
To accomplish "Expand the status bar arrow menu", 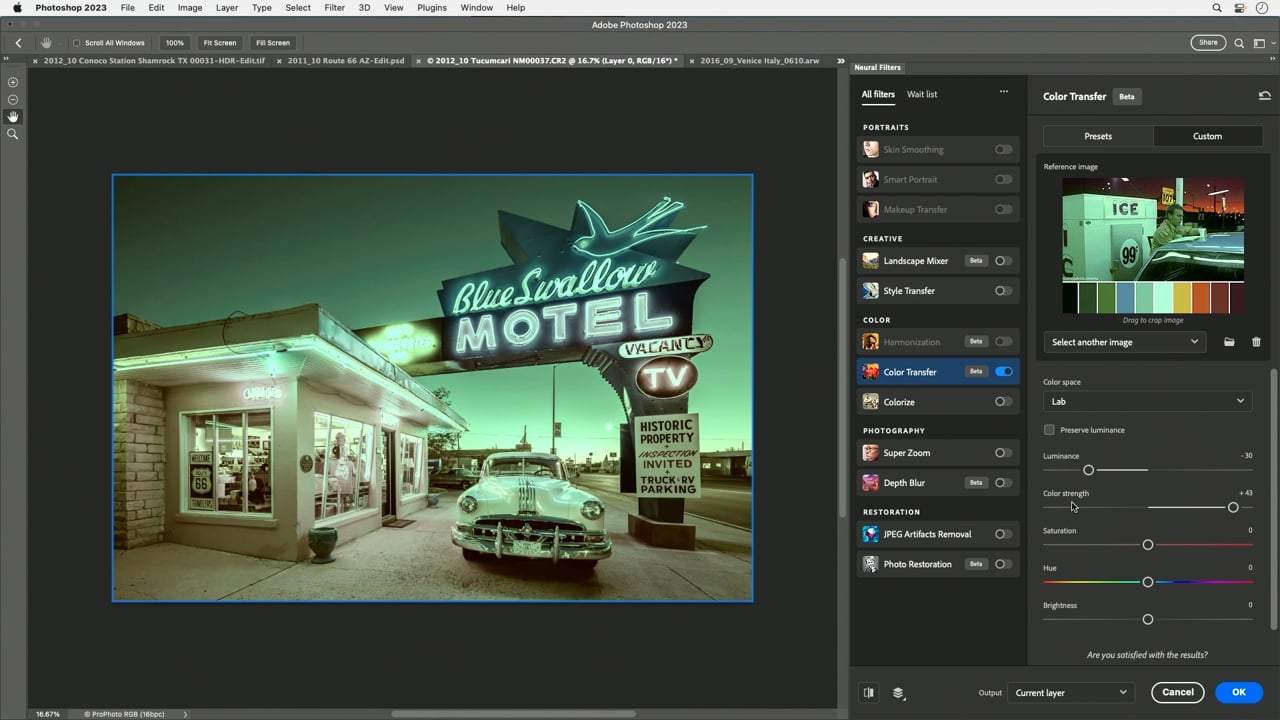I will pyautogui.click(x=185, y=714).
